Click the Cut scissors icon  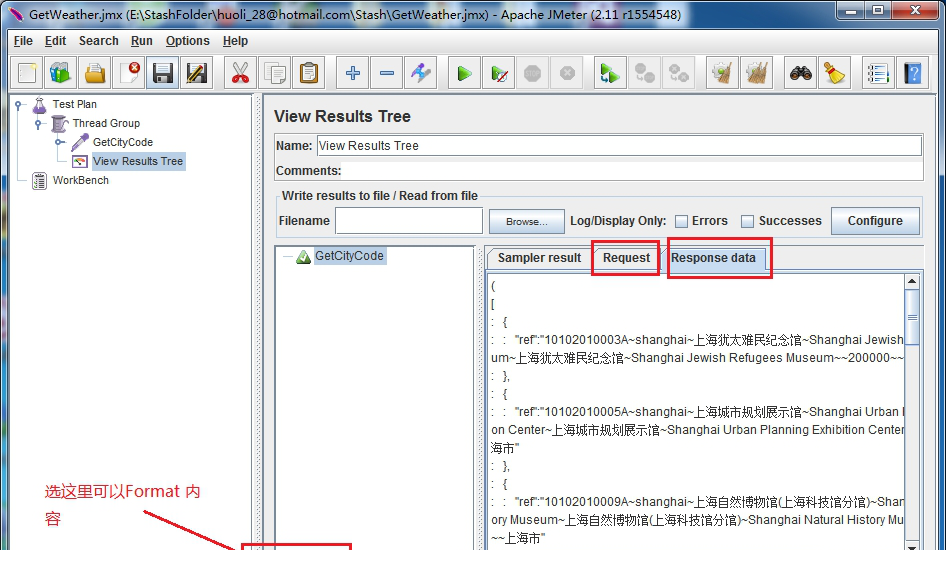(x=240, y=74)
